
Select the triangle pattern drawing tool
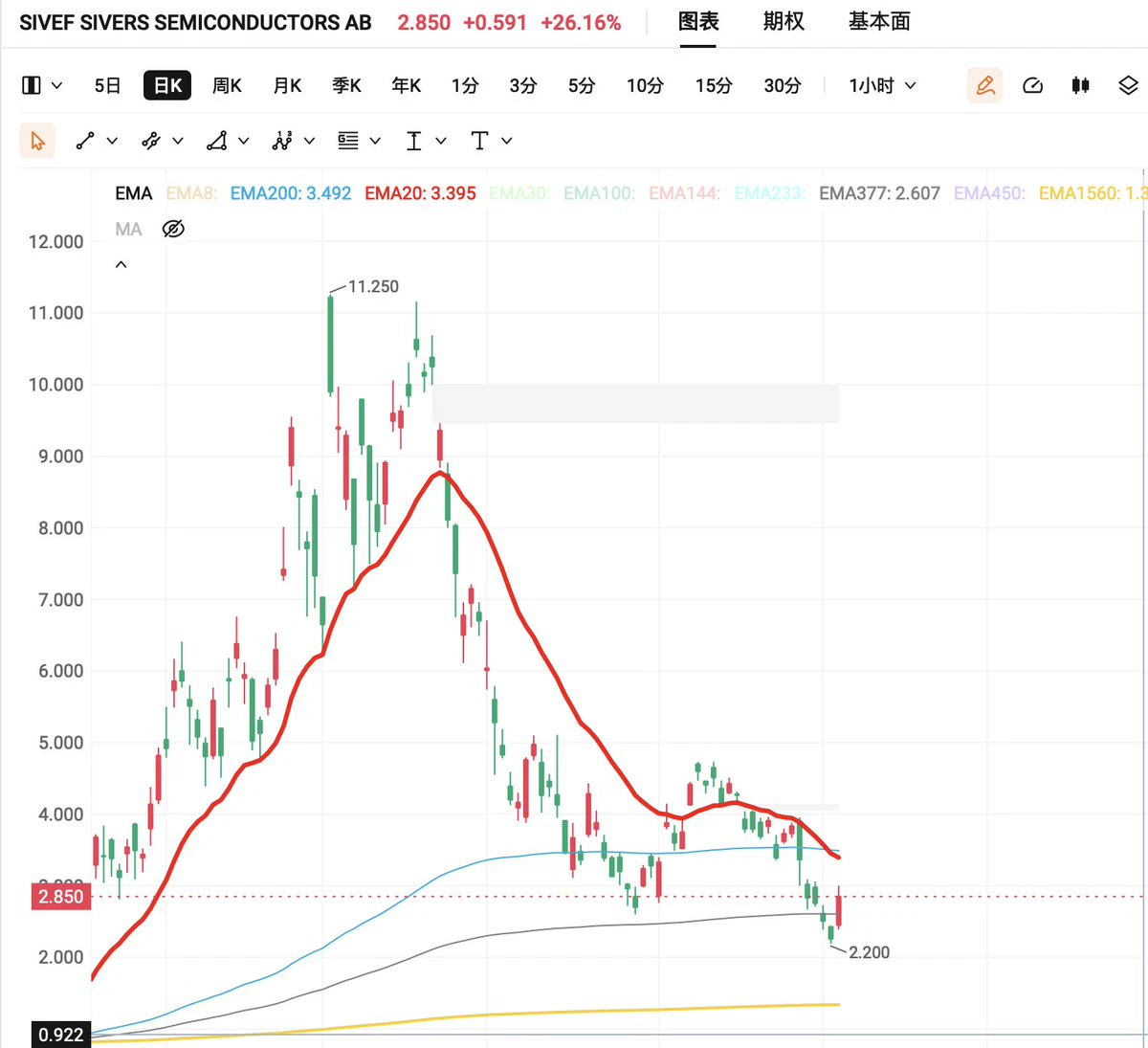coord(217,141)
